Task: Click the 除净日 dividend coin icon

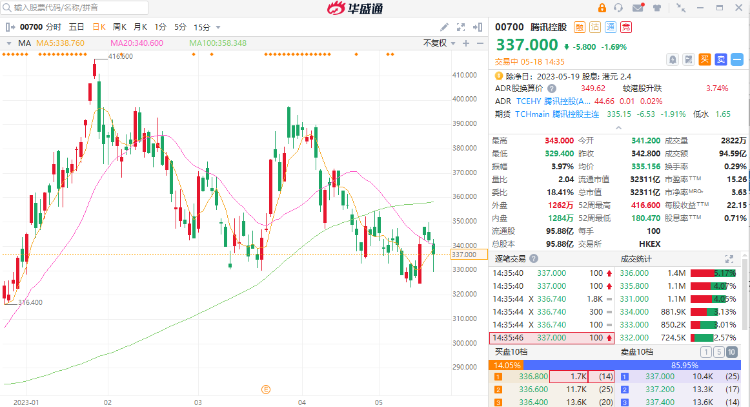Action: click(x=499, y=76)
